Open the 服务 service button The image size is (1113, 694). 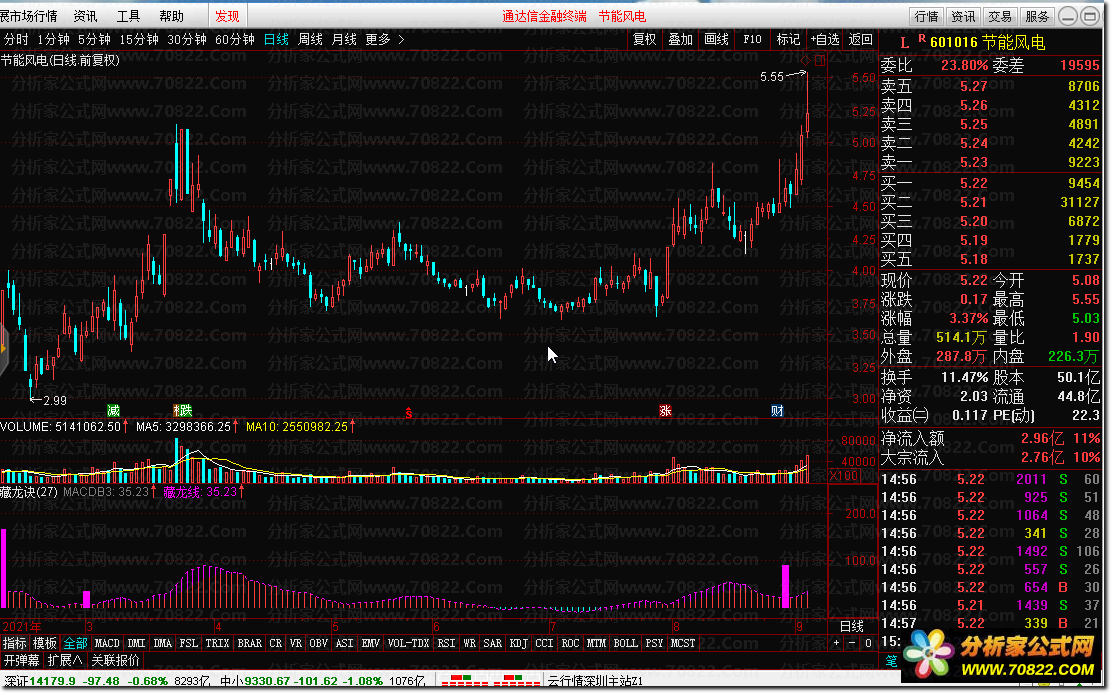1037,16
